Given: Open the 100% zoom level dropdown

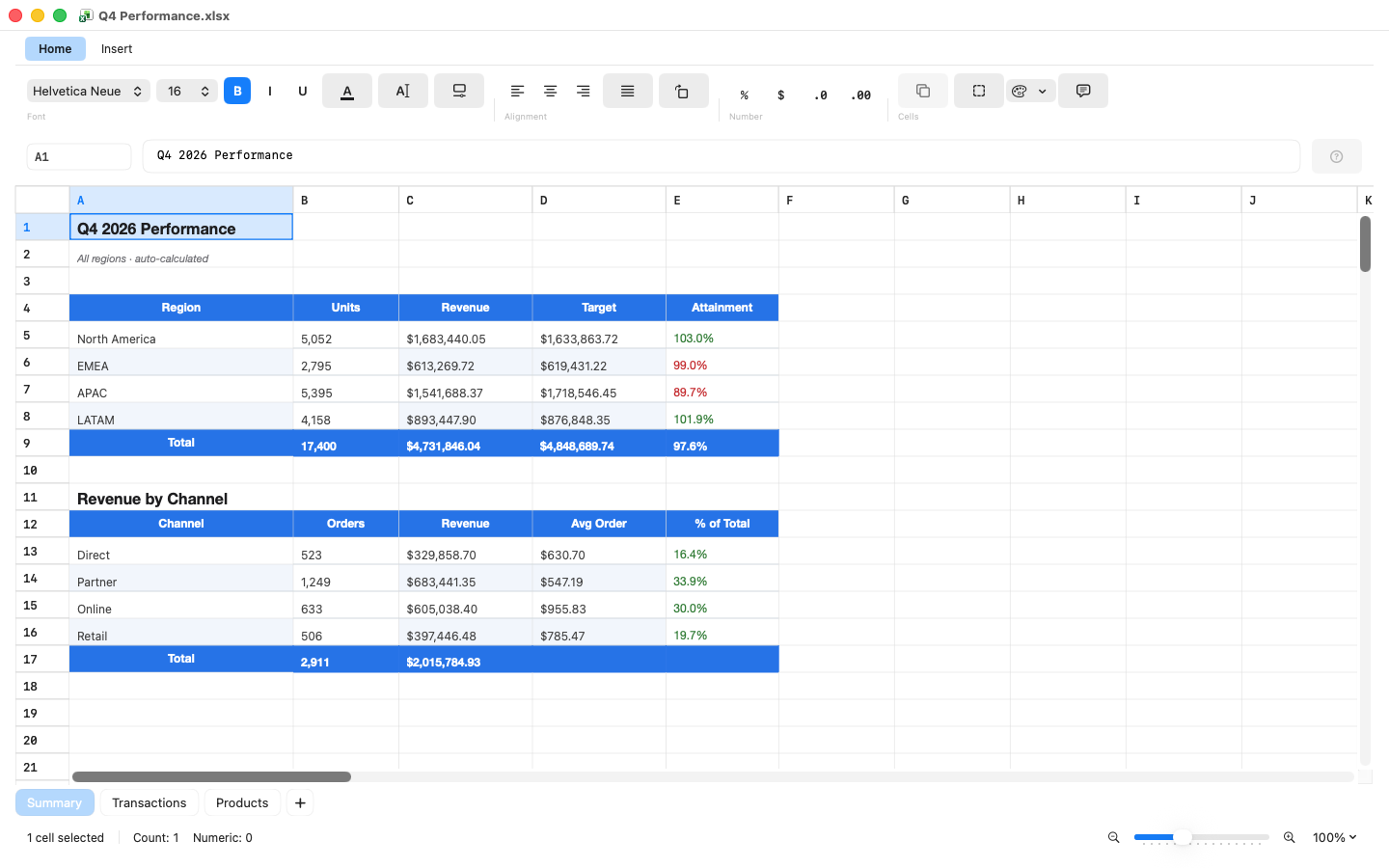Looking at the screenshot, I should pyautogui.click(x=1335, y=837).
